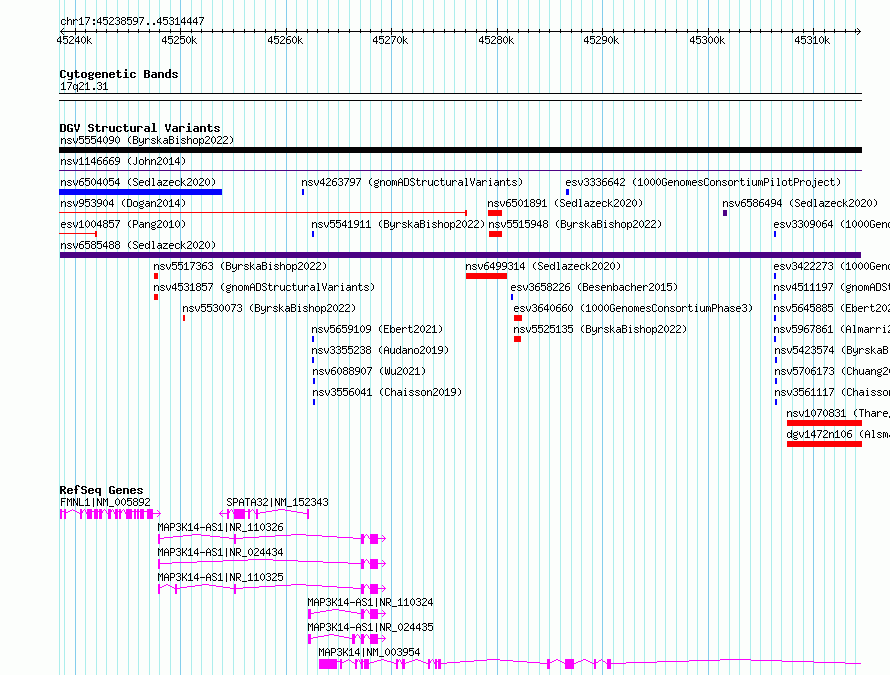This screenshot has width=890, height=675.
Task: Click the nsv5967861 variant label
Action: tap(832, 329)
